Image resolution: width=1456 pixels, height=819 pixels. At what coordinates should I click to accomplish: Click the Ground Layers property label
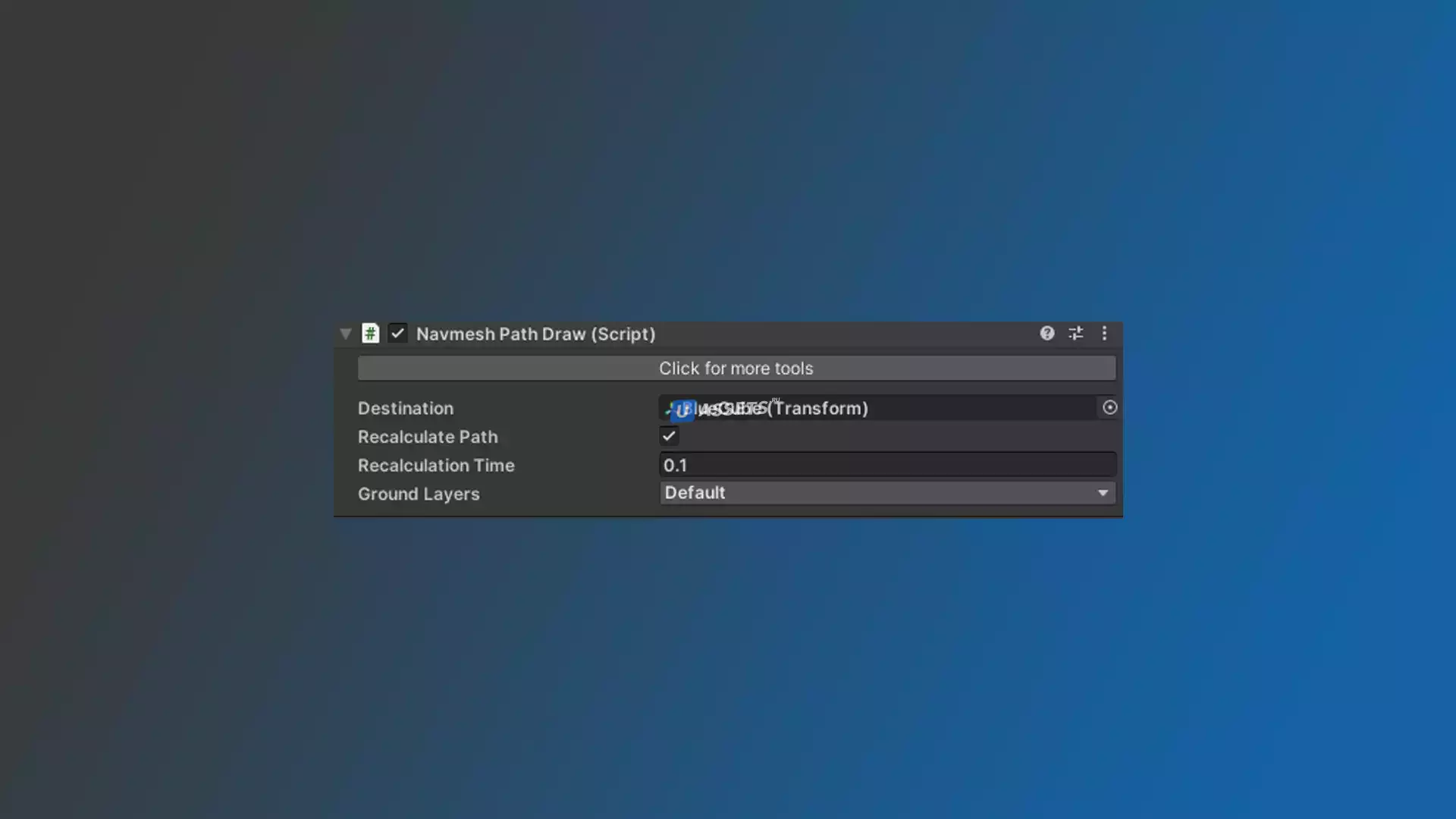[419, 494]
